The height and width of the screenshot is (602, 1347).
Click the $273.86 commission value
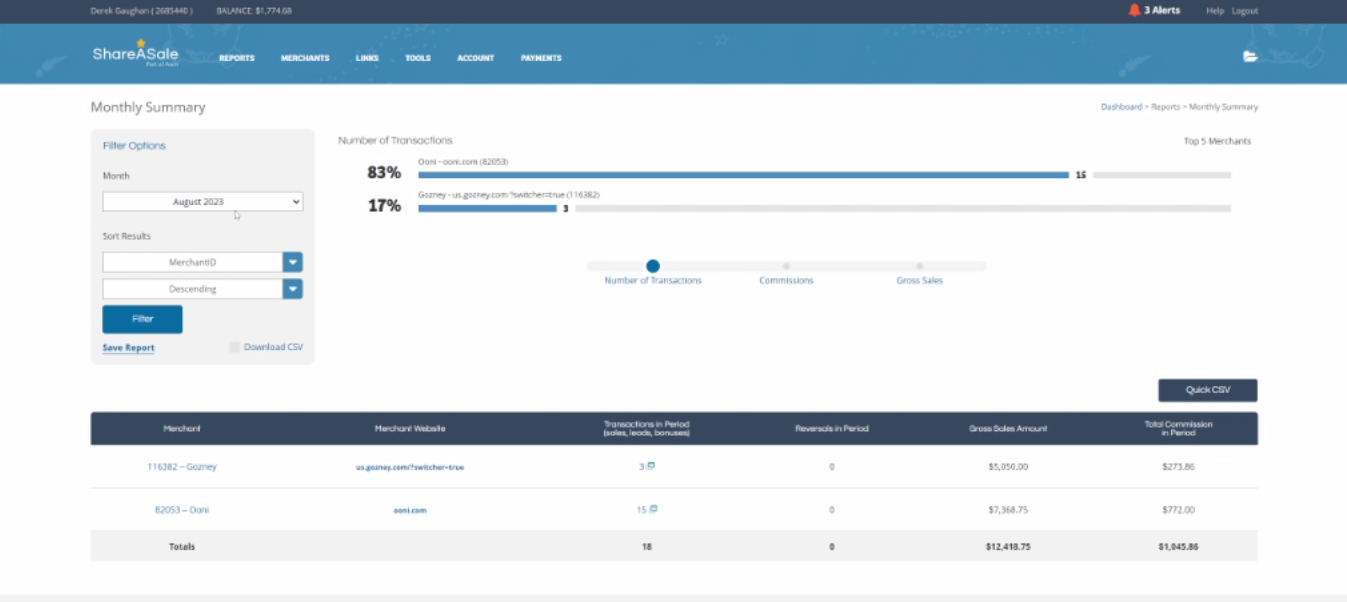(x=1179, y=467)
